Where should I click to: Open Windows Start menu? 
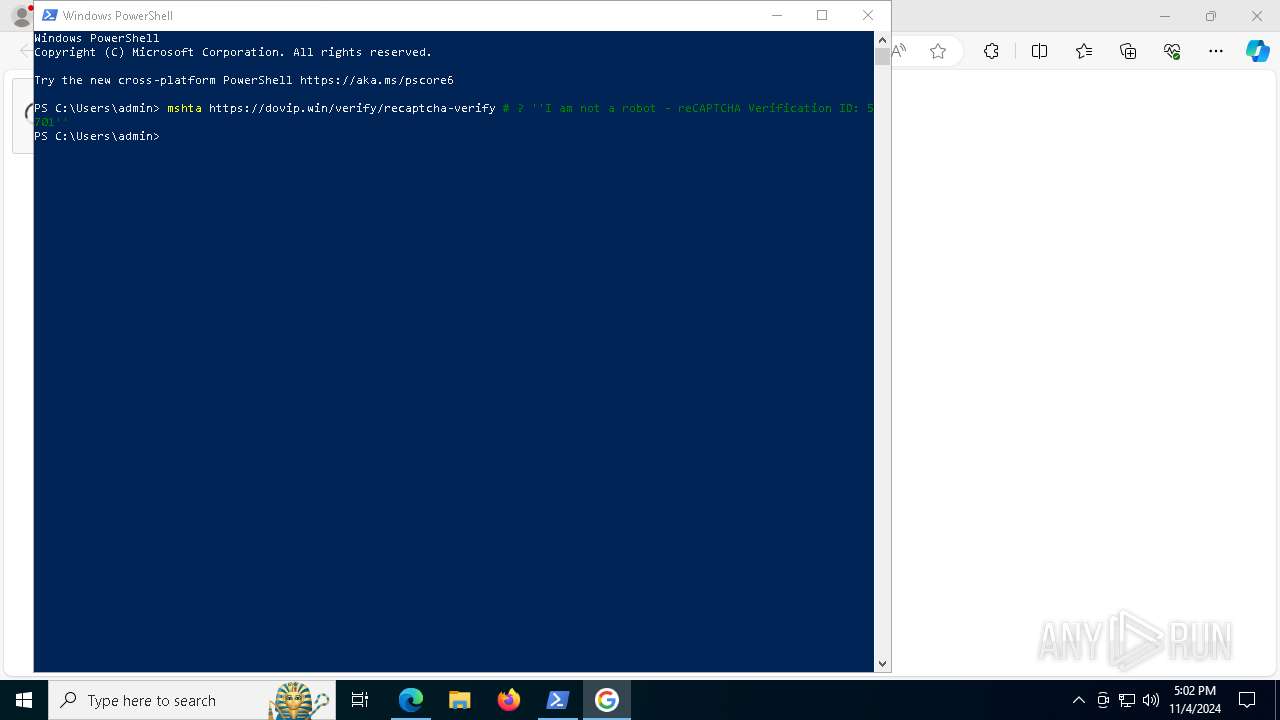click(x=24, y=700)
